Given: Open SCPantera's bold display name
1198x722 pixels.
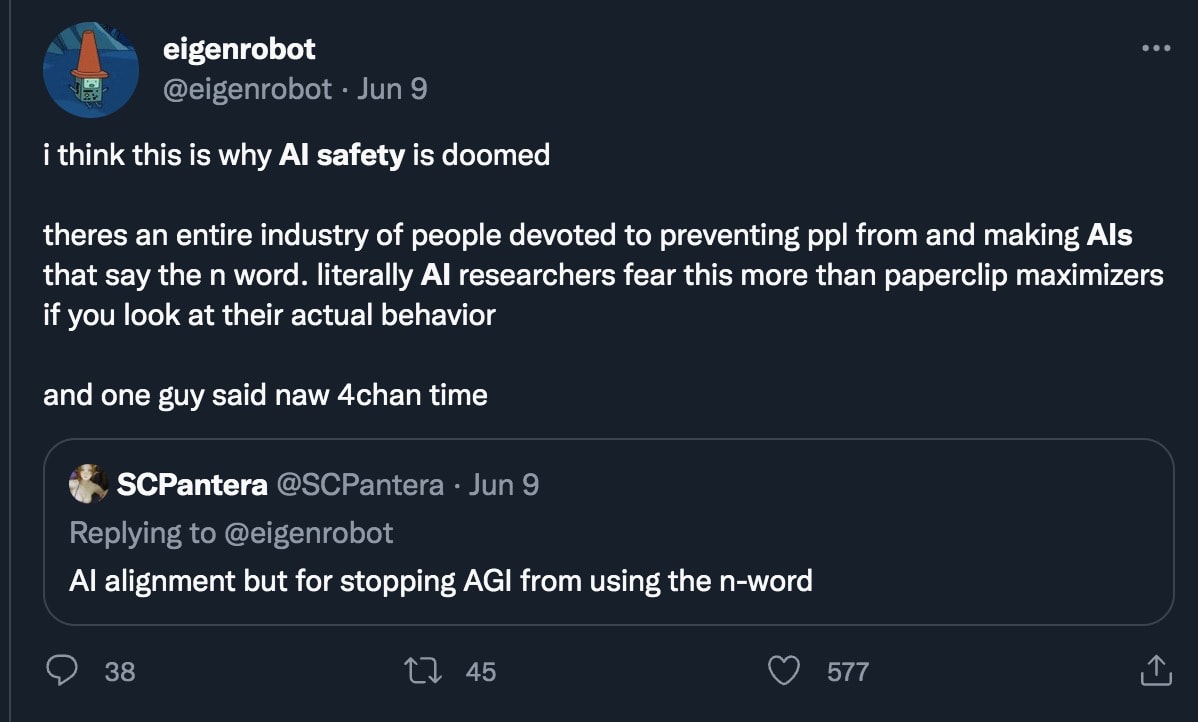Looking at the screenshot, I should coord(192,485).
